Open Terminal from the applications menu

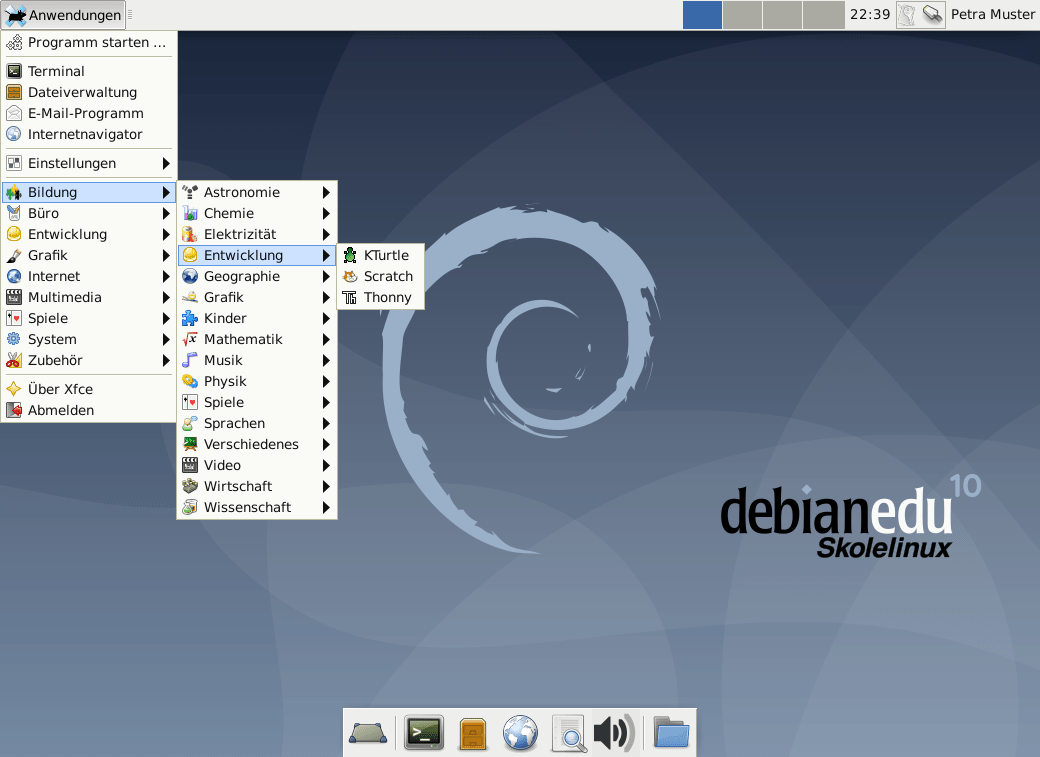[88, 71]
